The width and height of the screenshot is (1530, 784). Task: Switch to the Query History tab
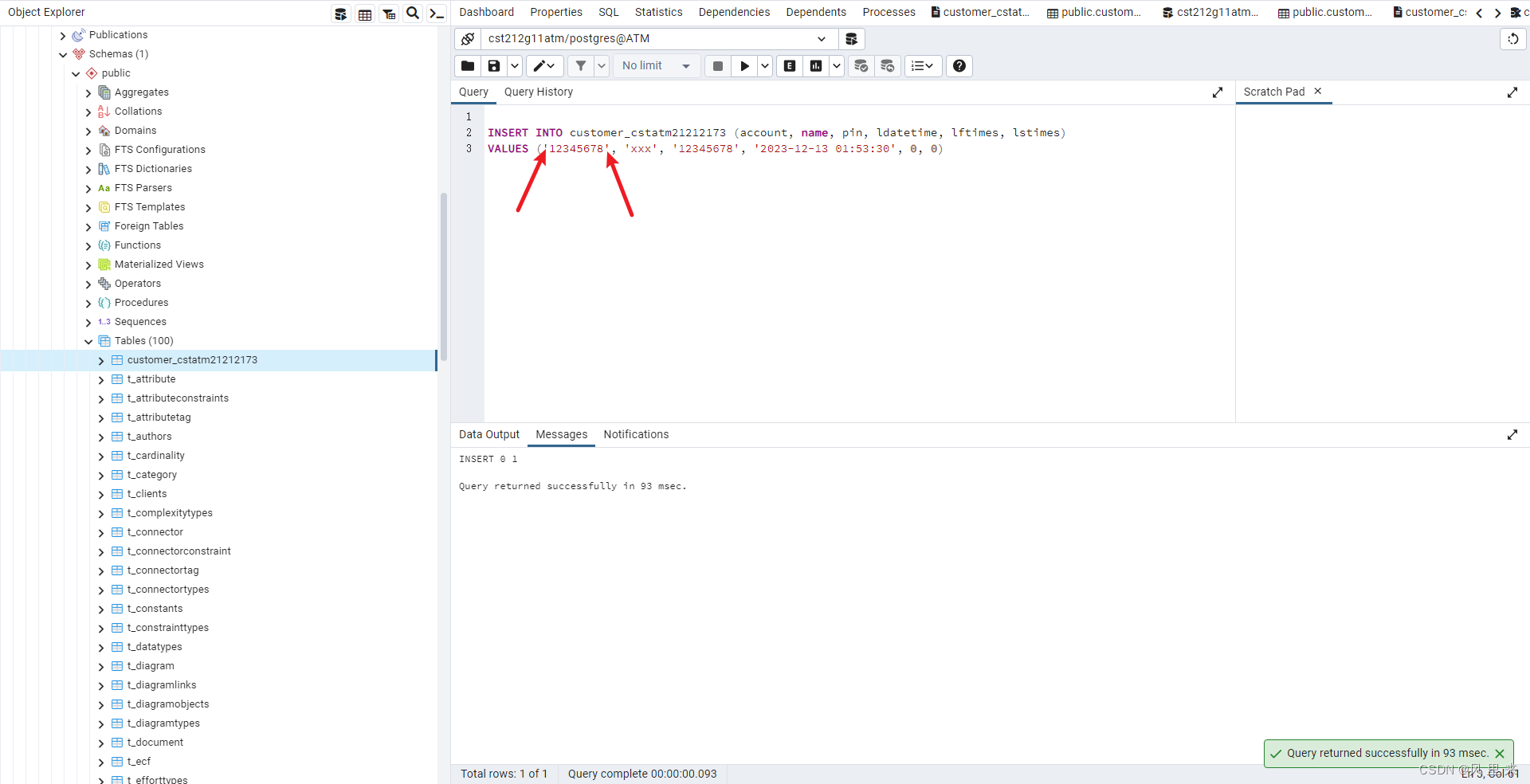(539, 92)
